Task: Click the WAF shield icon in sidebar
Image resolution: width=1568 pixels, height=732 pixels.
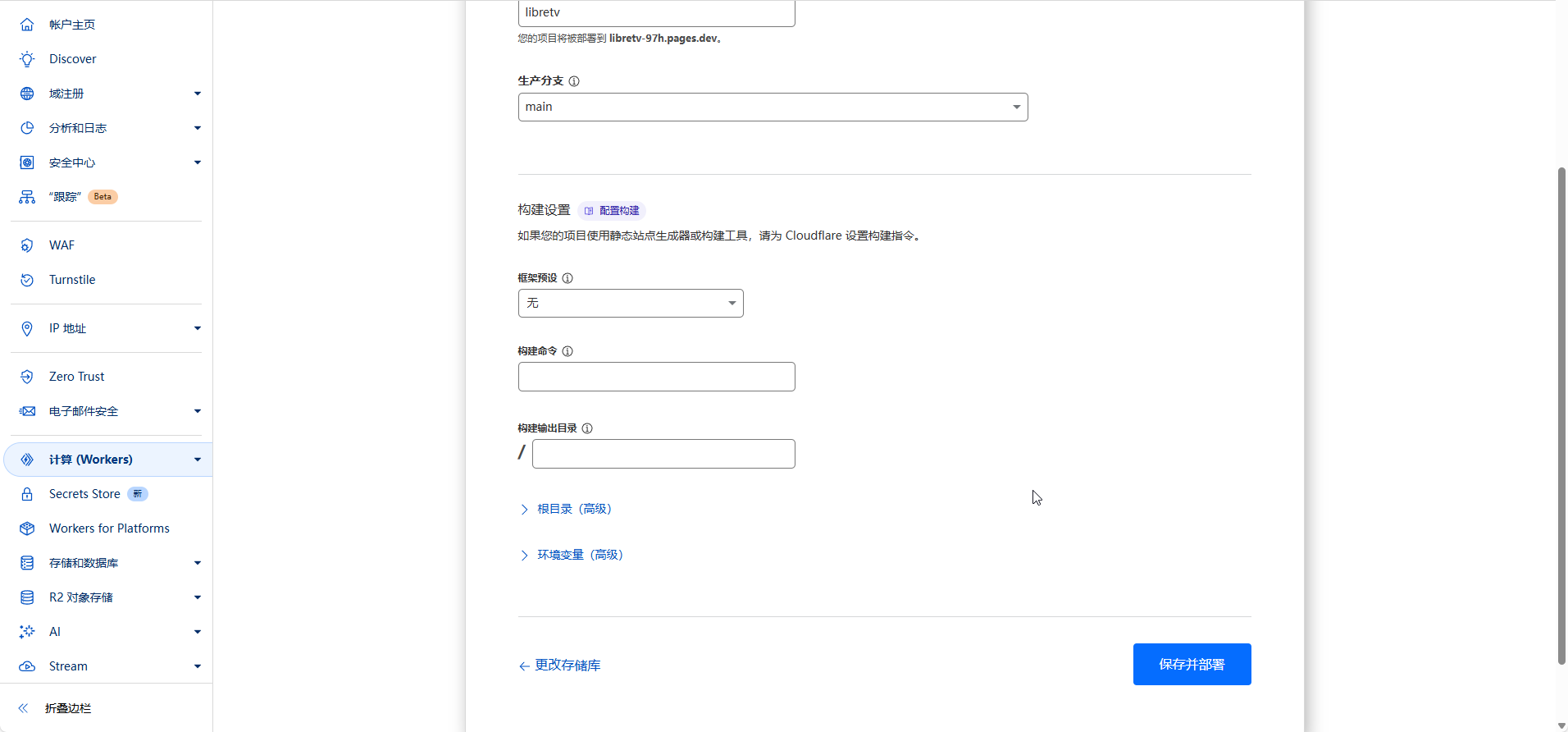Action: pyautogui.click(x=27, y=245)
